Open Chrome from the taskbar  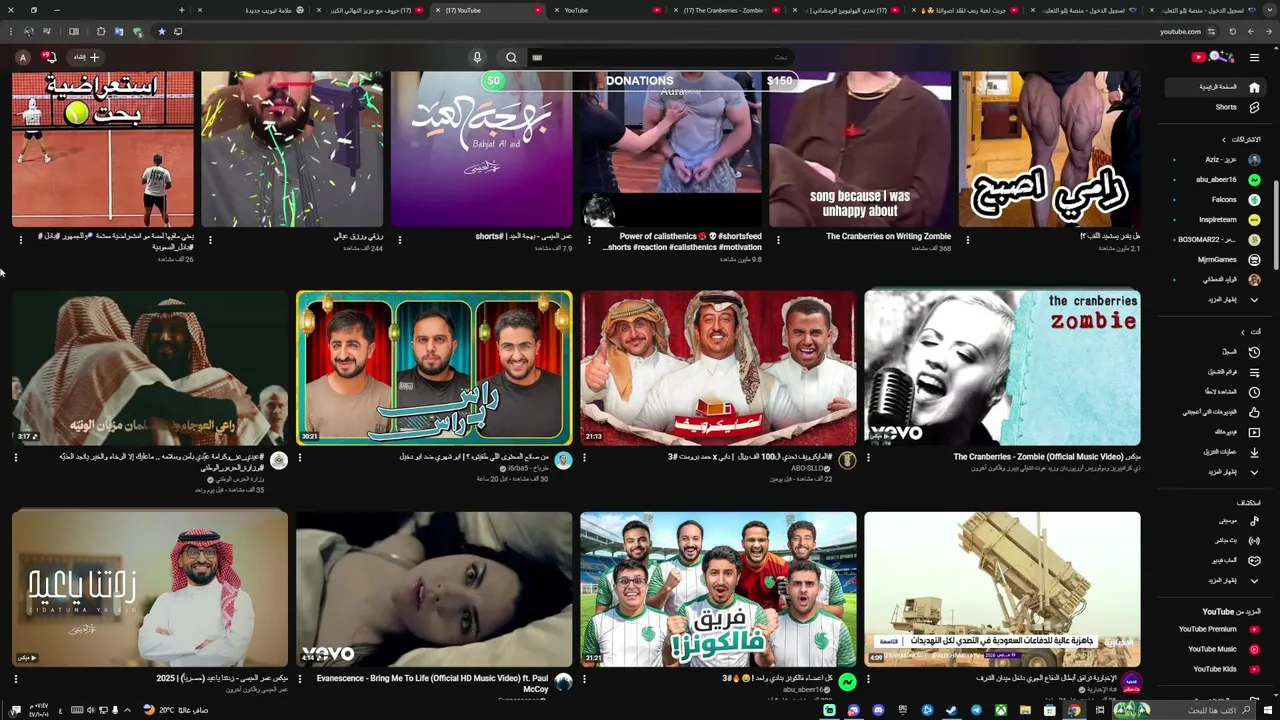click(1074, 710)
